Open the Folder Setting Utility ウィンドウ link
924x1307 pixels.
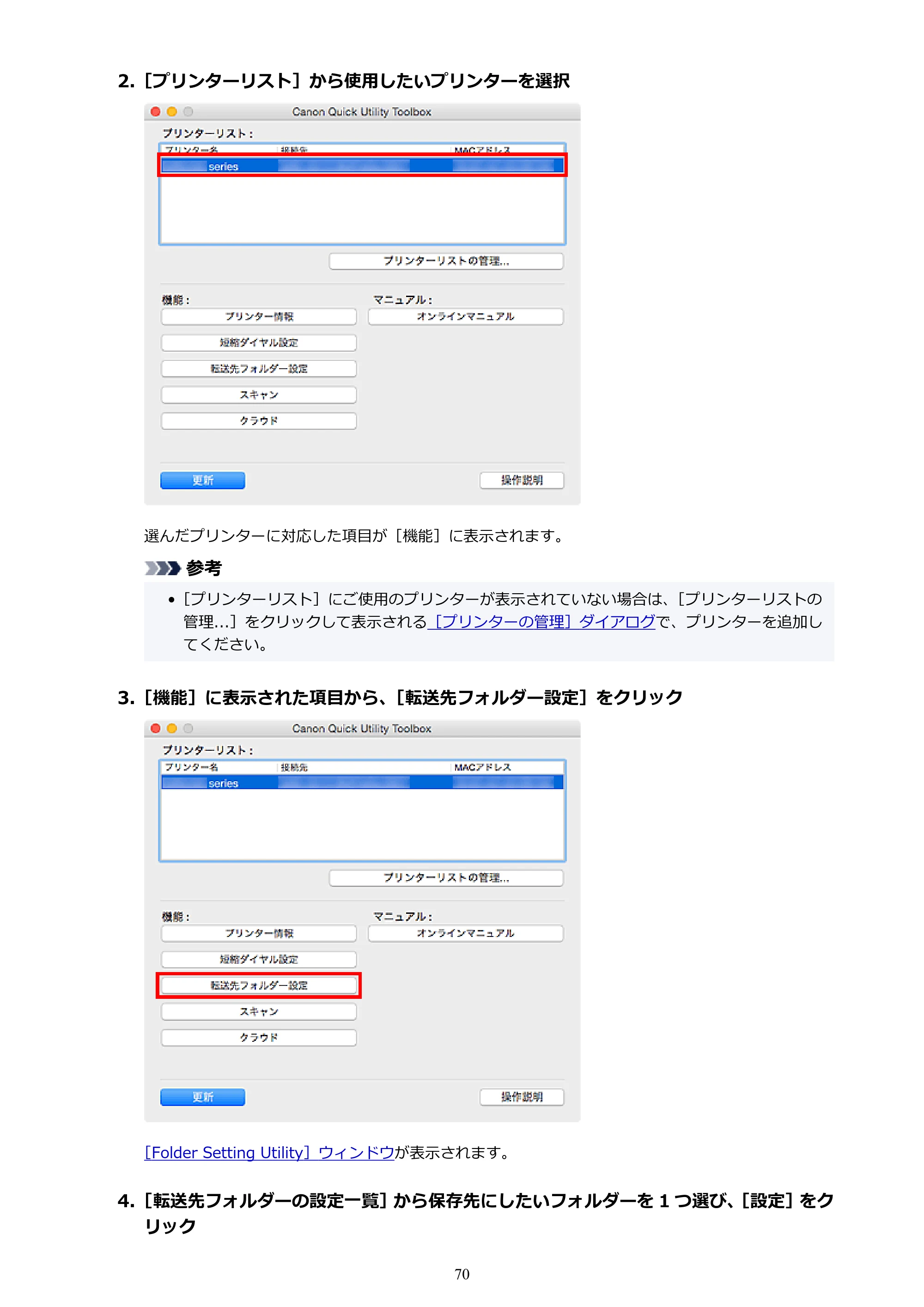tap(269, 1153)
